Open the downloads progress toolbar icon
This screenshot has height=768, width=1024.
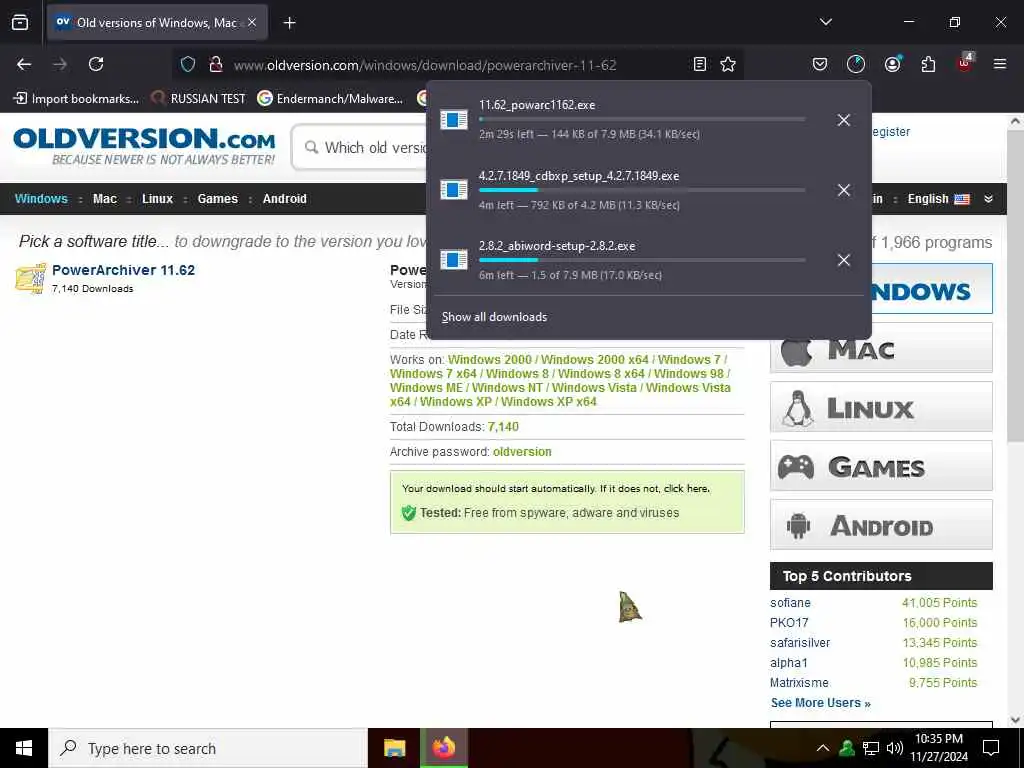(856, 64)
